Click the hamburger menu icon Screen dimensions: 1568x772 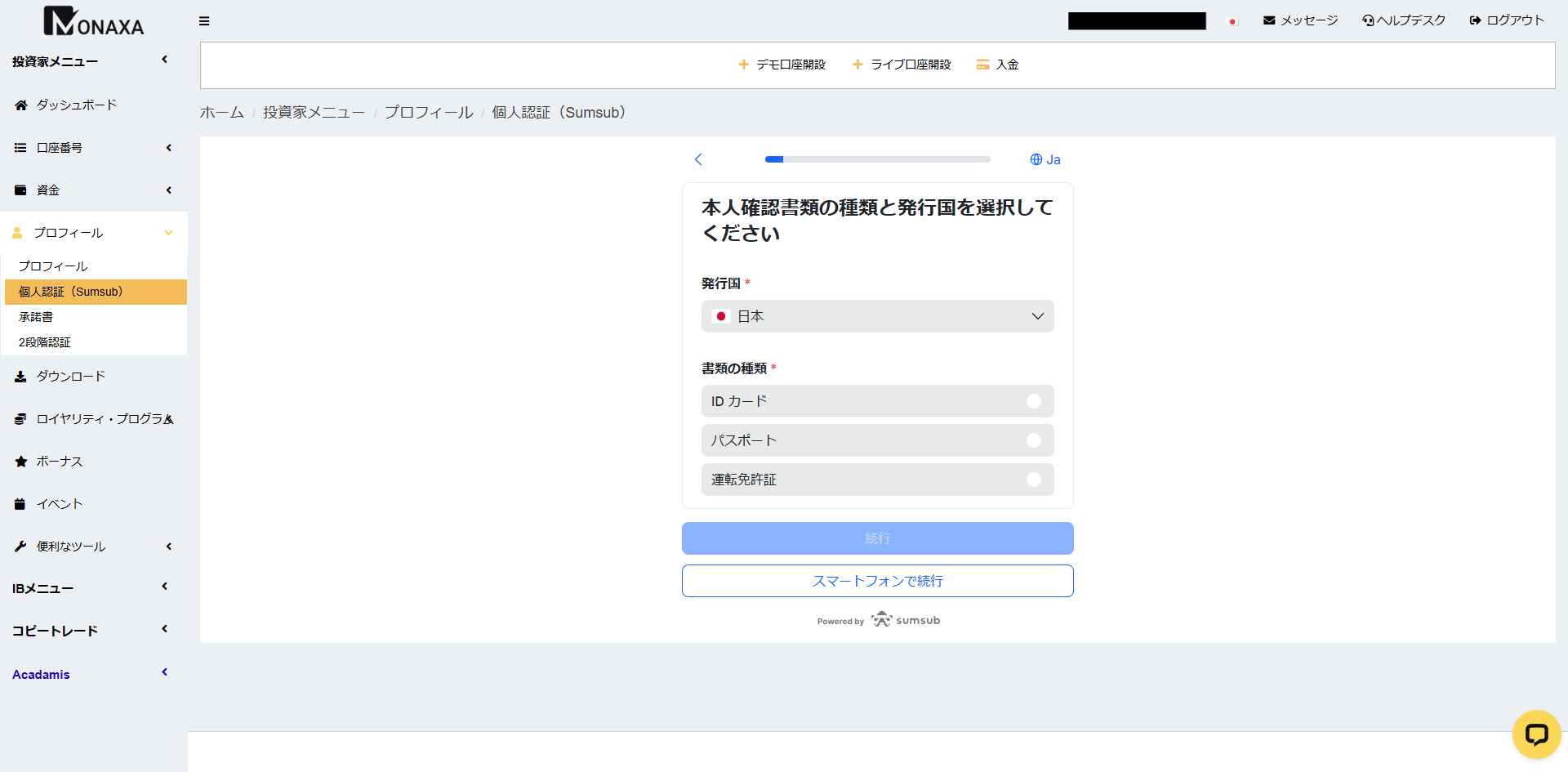click(204, 21)
